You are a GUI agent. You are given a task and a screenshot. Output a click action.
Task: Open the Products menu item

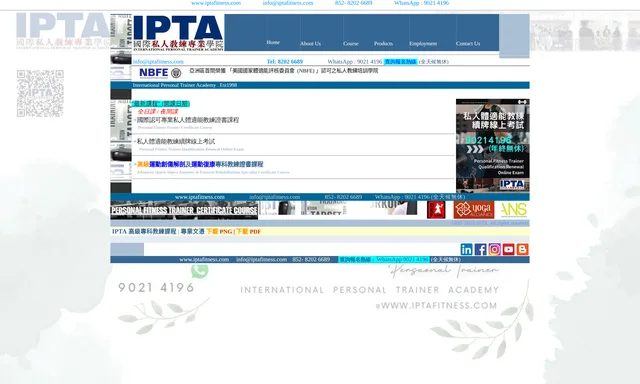pos(383,43)
